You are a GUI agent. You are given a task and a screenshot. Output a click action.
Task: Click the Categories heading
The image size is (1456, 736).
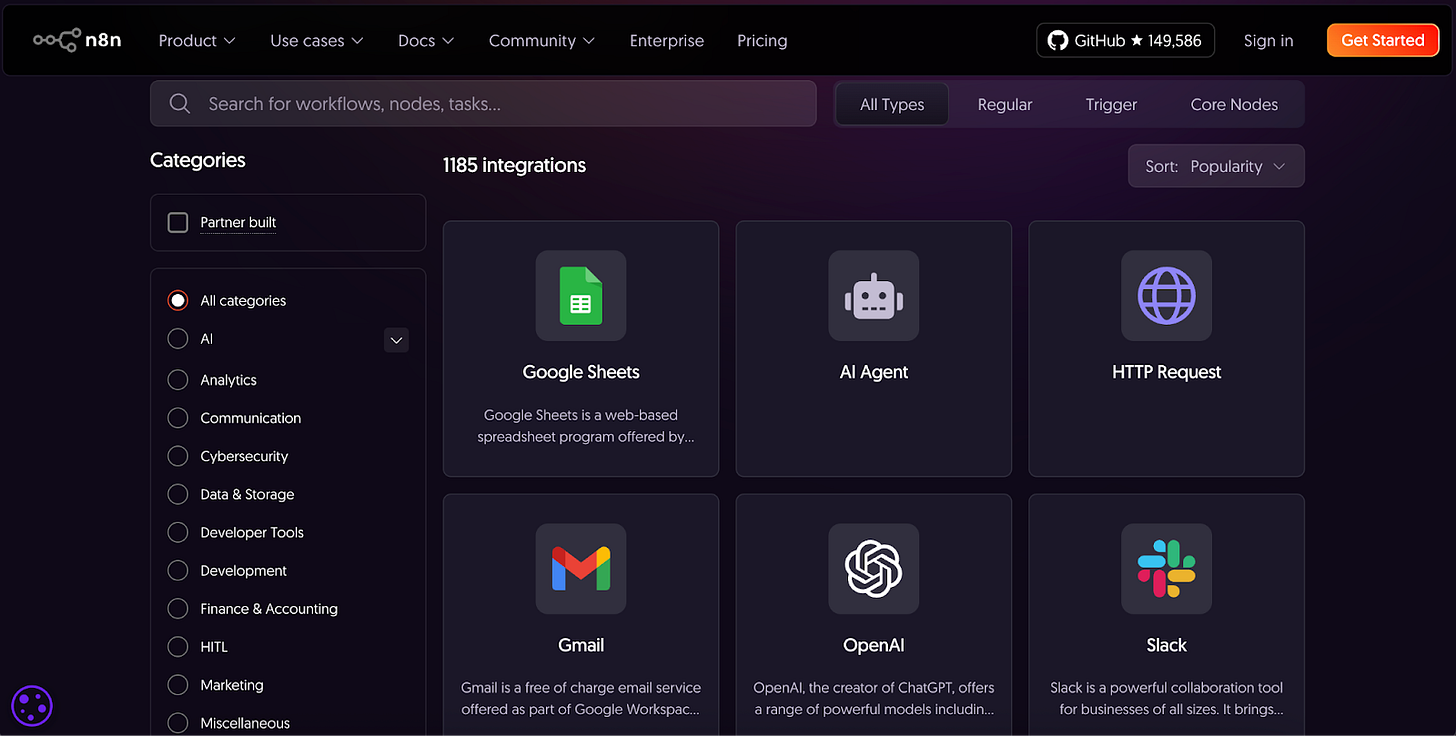tap(198, 160)
